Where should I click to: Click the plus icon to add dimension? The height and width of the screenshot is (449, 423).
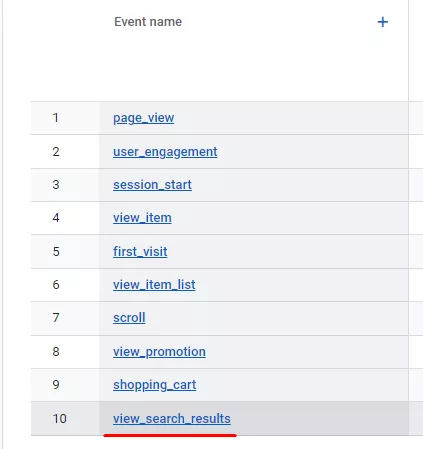pyautogui.click(x=383, y=22)
